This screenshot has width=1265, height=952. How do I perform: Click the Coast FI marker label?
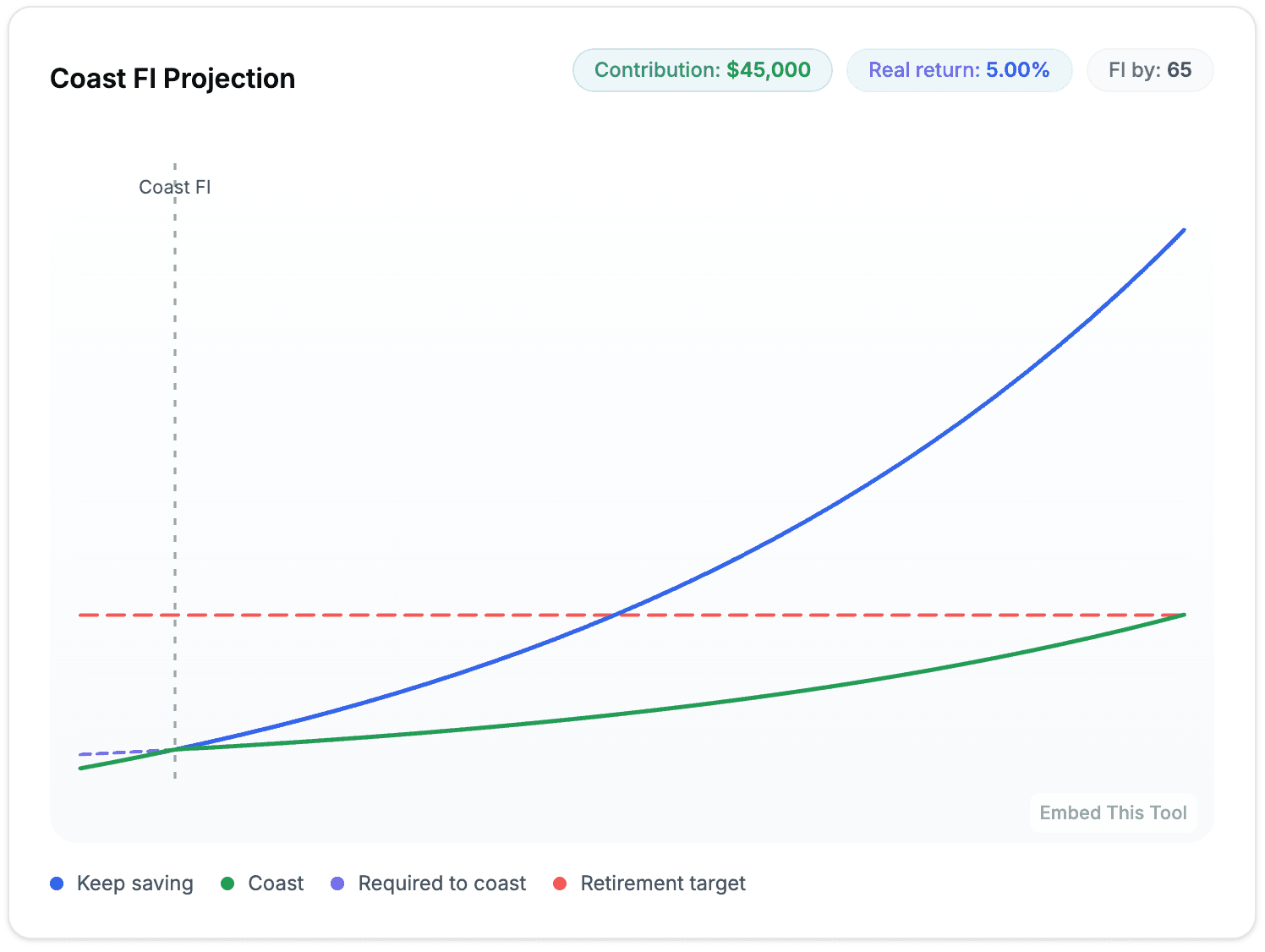tap(175, 187)
